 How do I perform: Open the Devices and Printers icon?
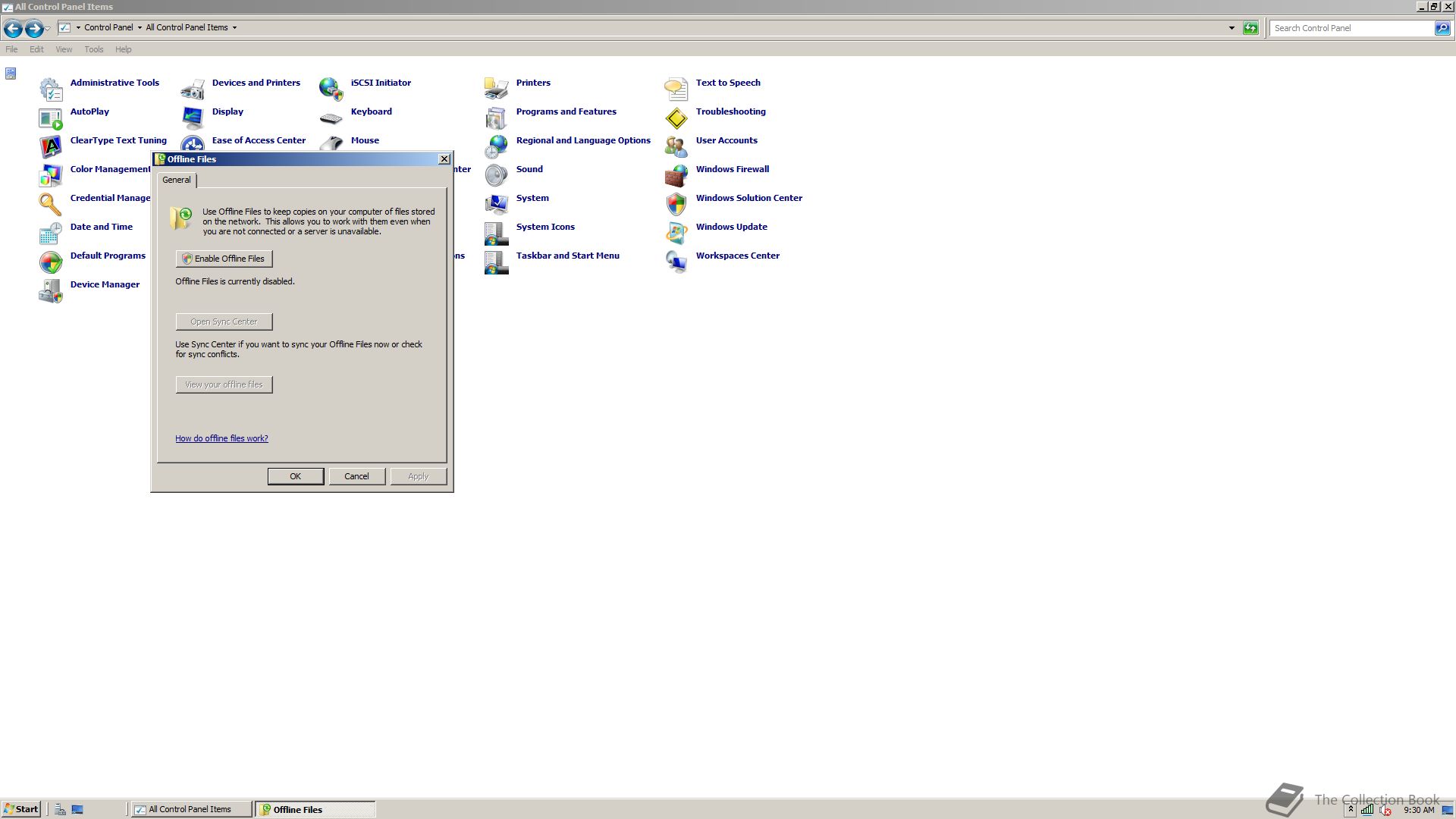click(193, 89)
